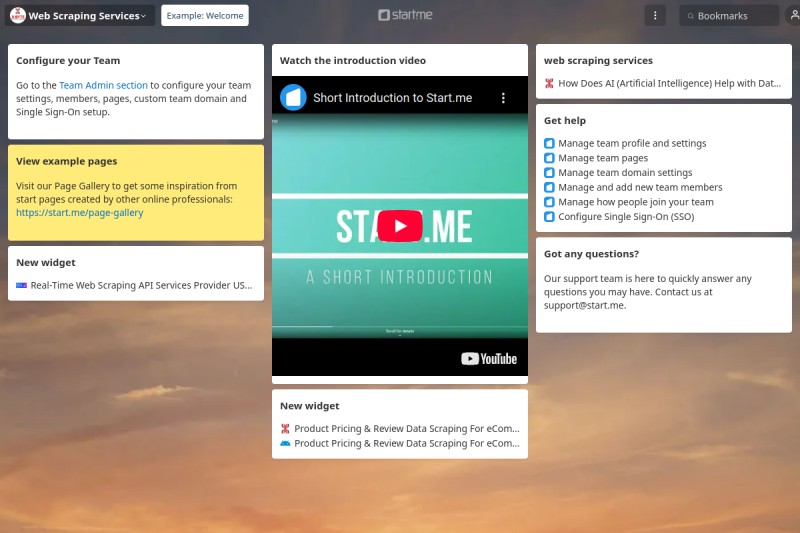Open the start.me/page-gallery link
The height and width of the screenshot is (533, 800).
pyautogui.click(x=80, y=213)
